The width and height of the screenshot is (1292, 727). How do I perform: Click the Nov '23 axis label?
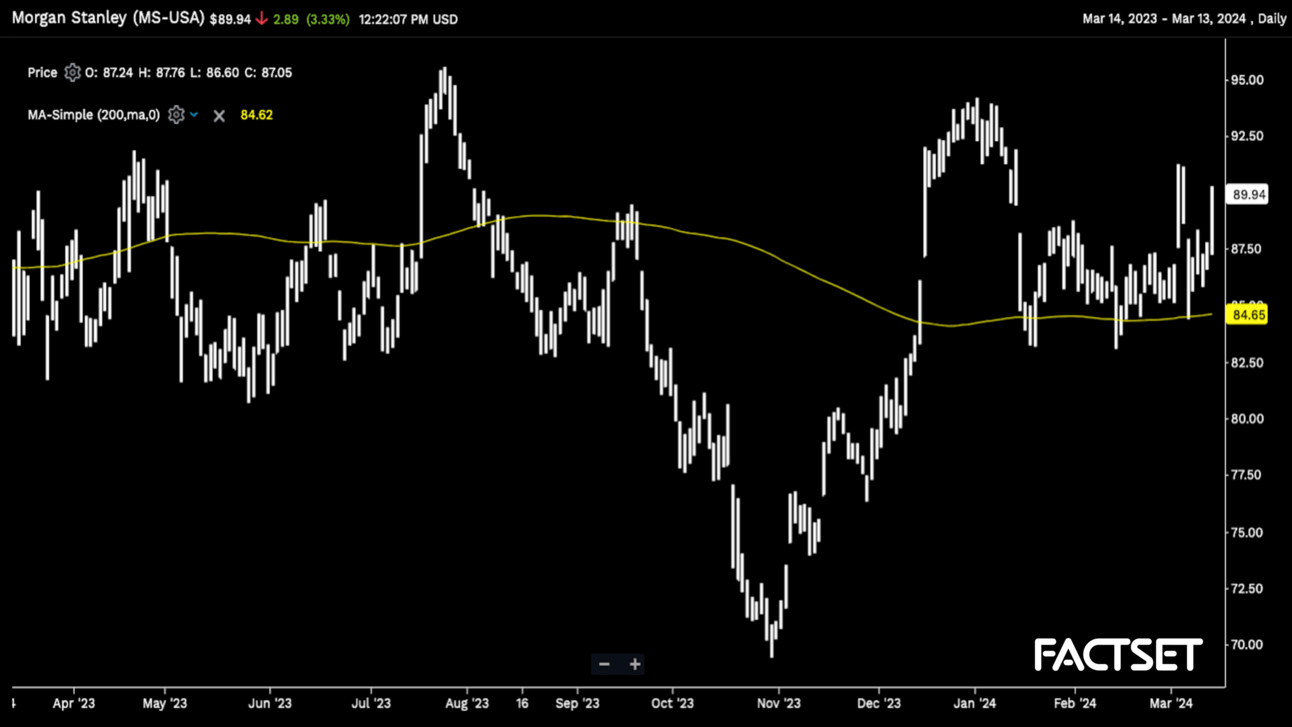(x=779, y=703)
